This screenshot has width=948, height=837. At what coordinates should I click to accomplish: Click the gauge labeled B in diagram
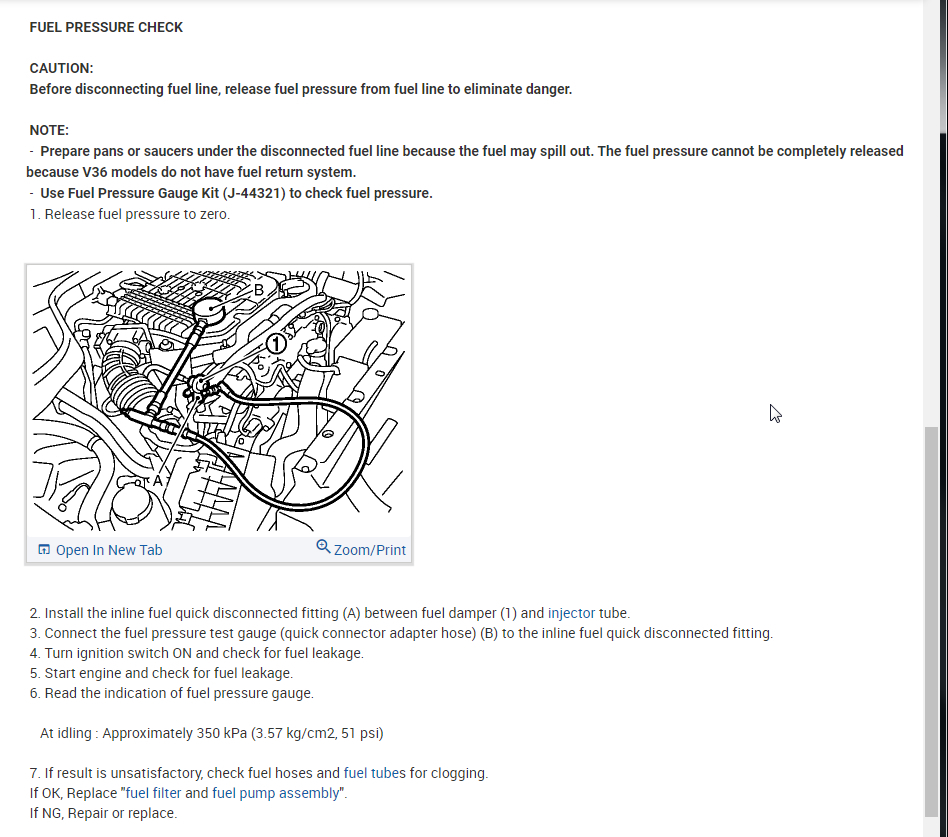click(209, 310)
